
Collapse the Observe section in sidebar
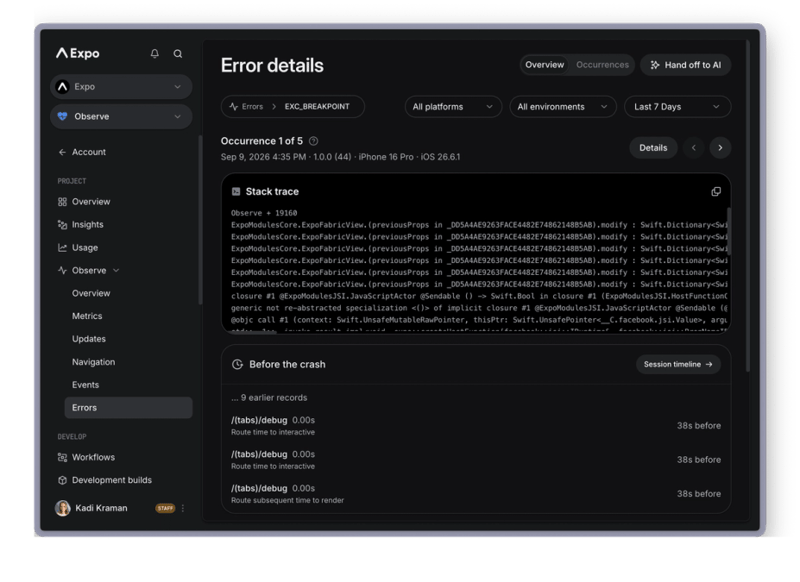pos(116,270)
